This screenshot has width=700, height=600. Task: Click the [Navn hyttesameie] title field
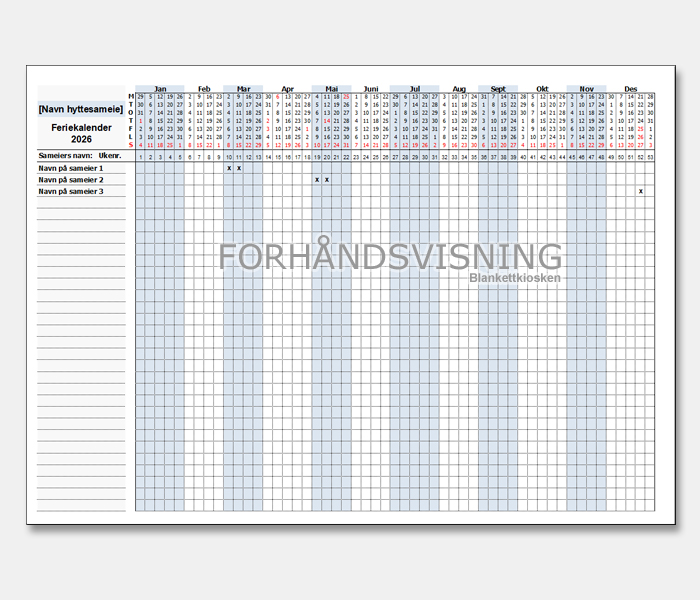click(x=81, y=109)
